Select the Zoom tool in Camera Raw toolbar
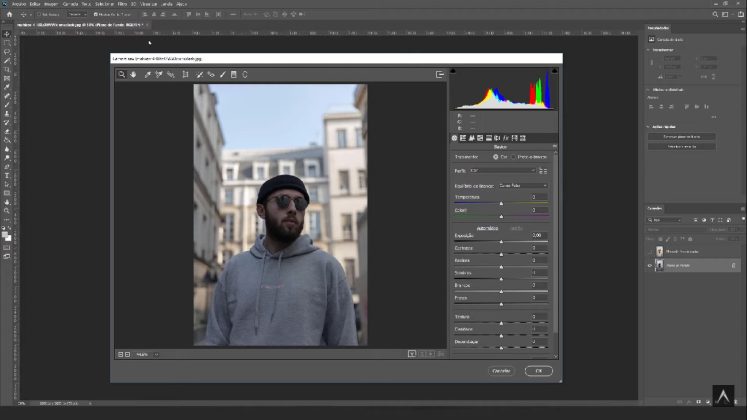 click(x=121, y=74)
